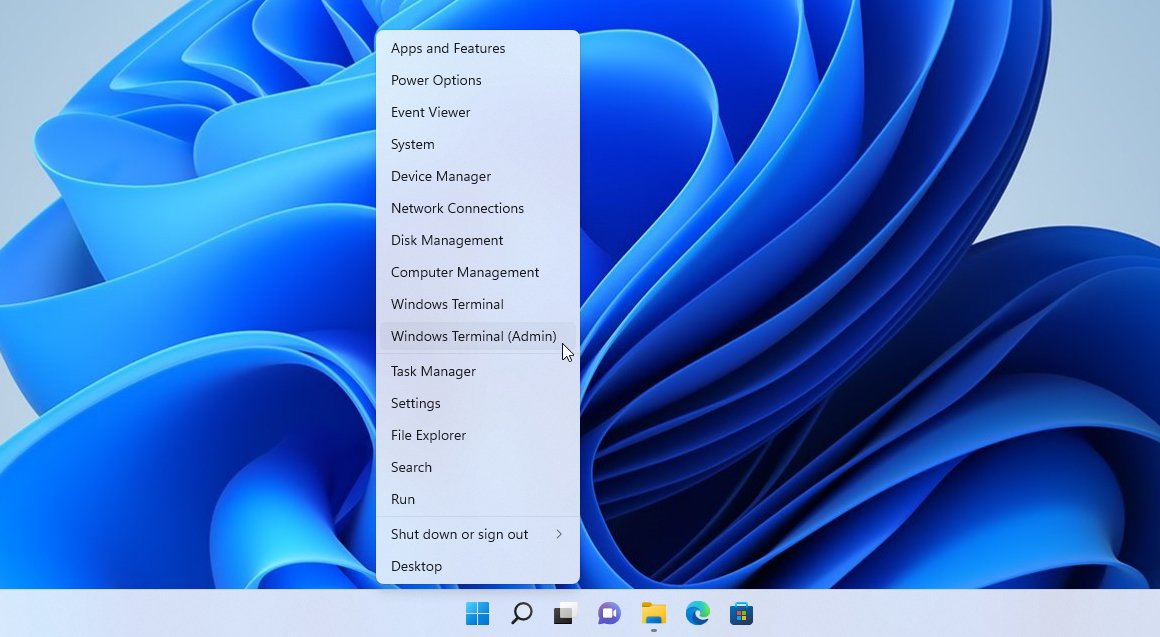
Task: Open Task Manager
Action: point(478,371)
